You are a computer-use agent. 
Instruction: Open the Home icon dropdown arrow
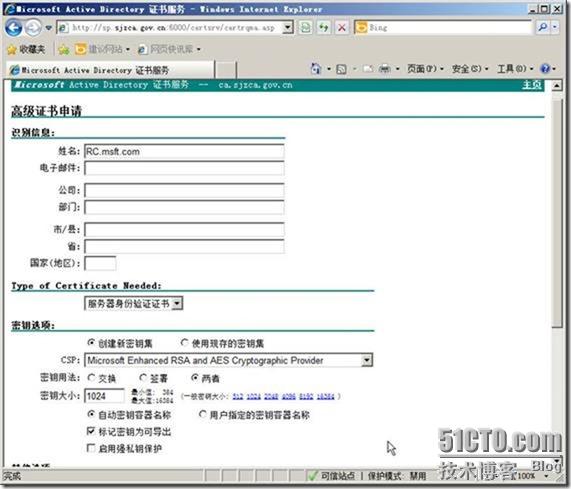tap(329, 68)
